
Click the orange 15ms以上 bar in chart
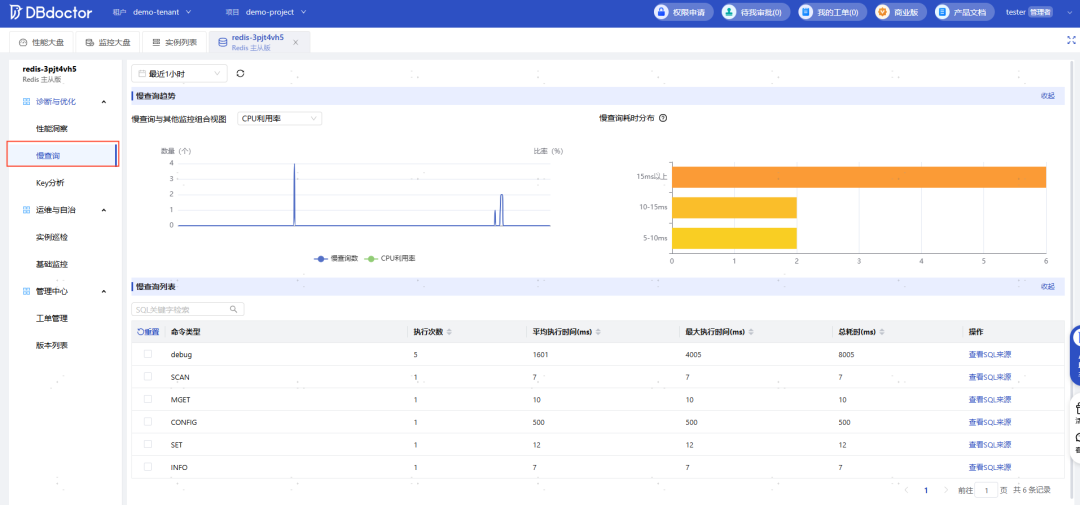858,177
